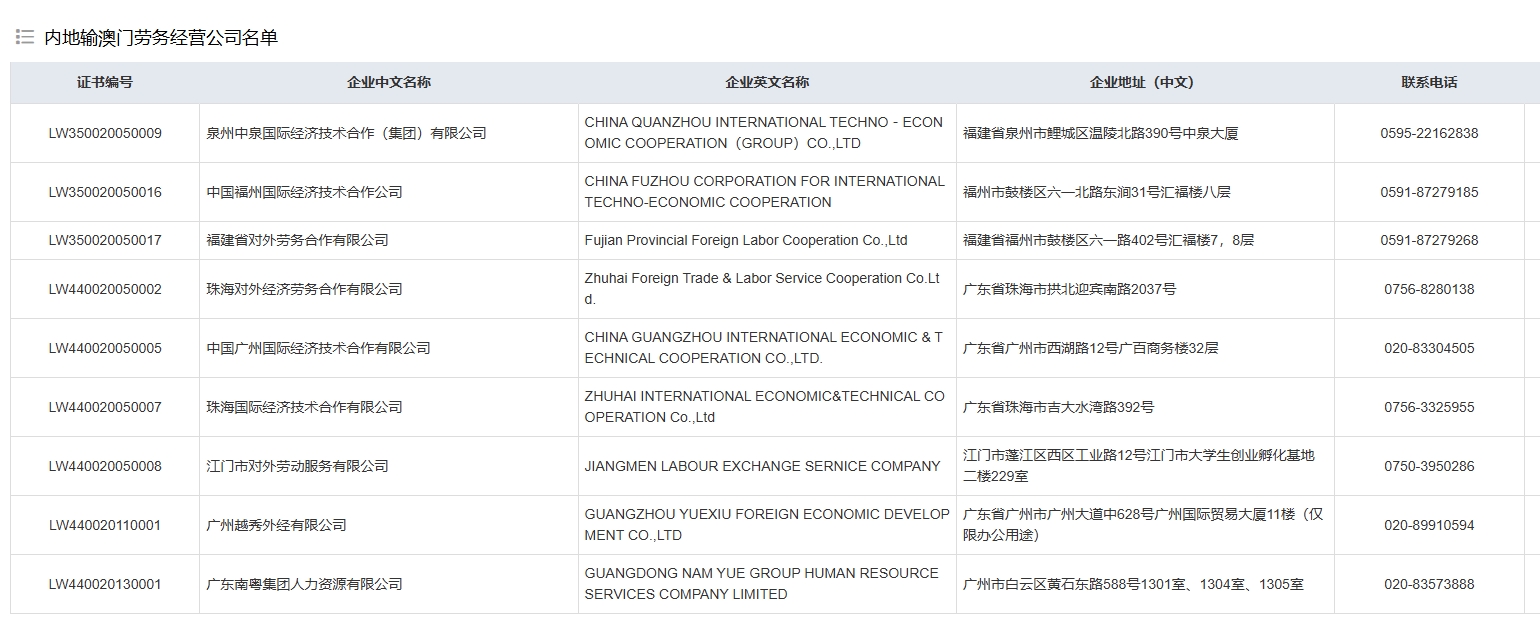Select certificate number LW350020050009
Screen dimensions: 1540x622
point(105,133)
